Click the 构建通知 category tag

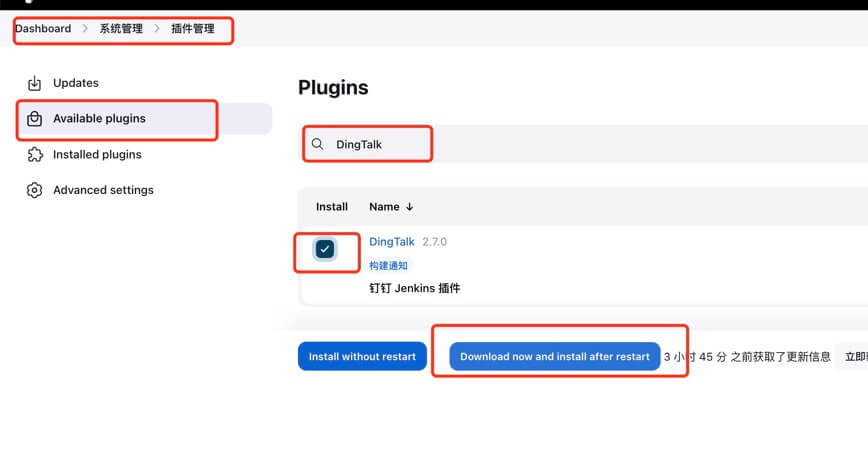389,266
